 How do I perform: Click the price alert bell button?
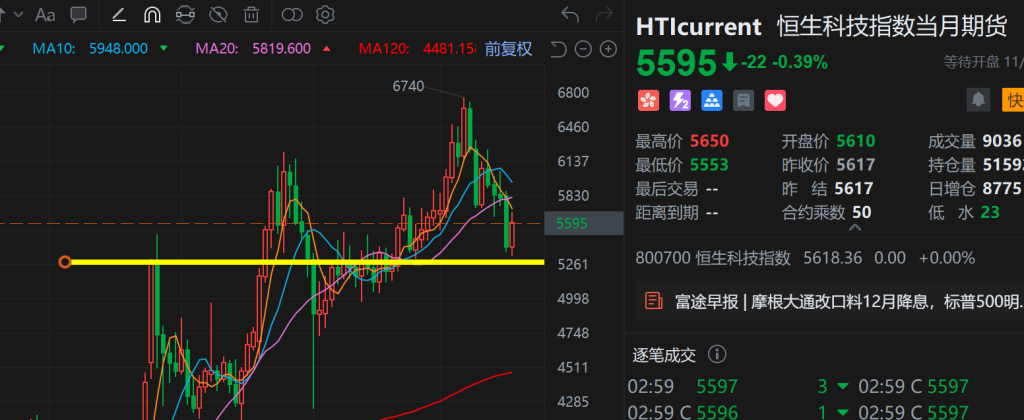978,100
